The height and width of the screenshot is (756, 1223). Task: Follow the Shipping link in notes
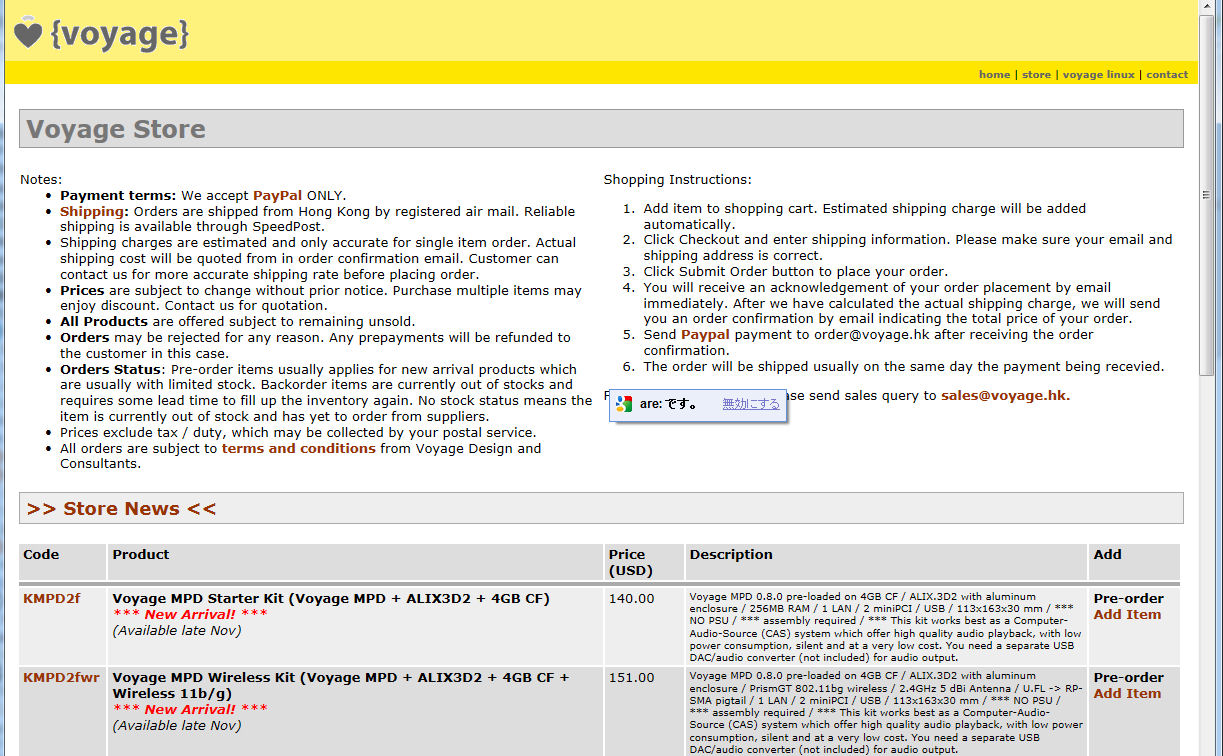point(93,211)
